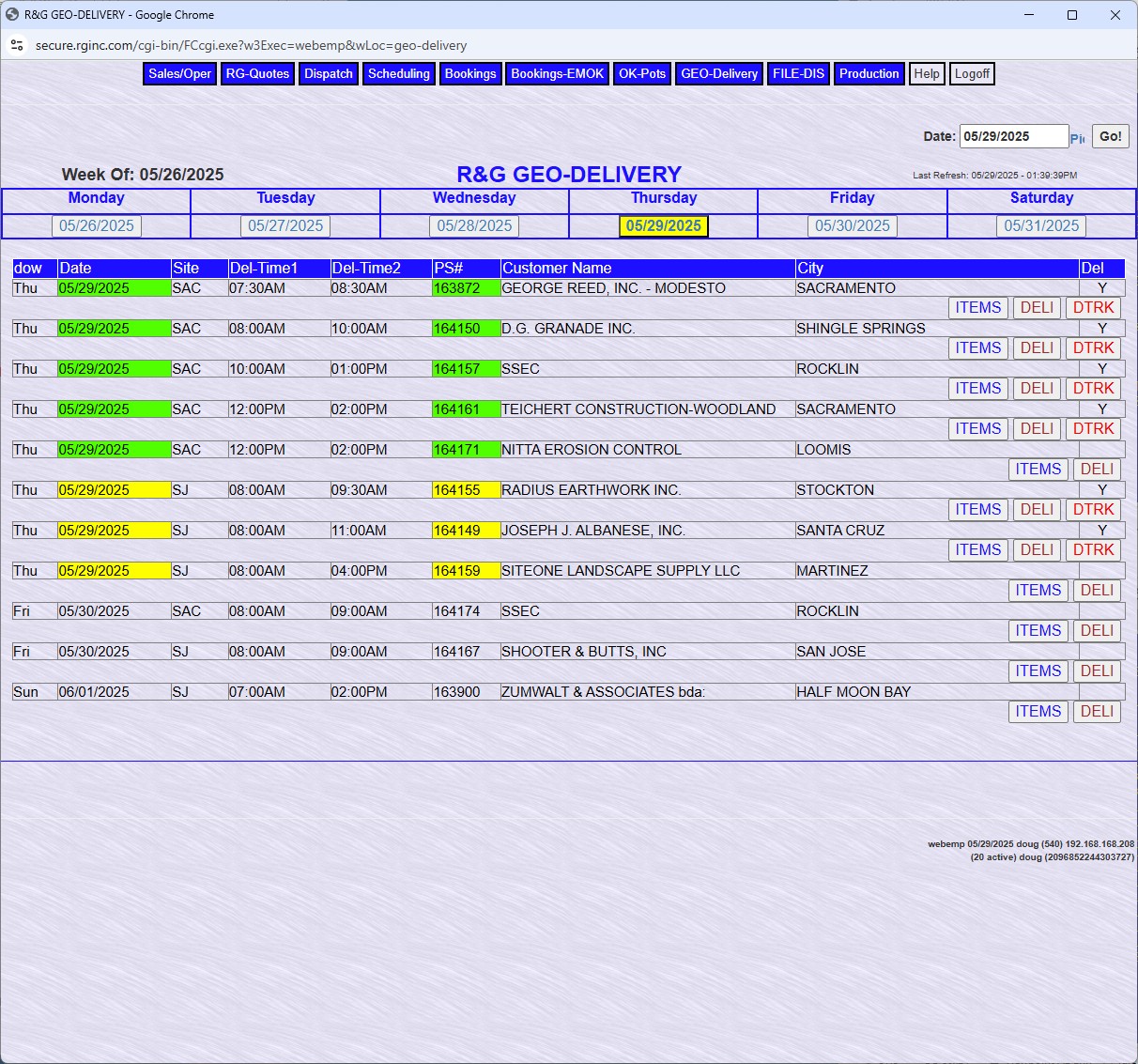Click the Customer Name column header
The height and width of the screenshot is (1064, 1138).
click(648, 269)
